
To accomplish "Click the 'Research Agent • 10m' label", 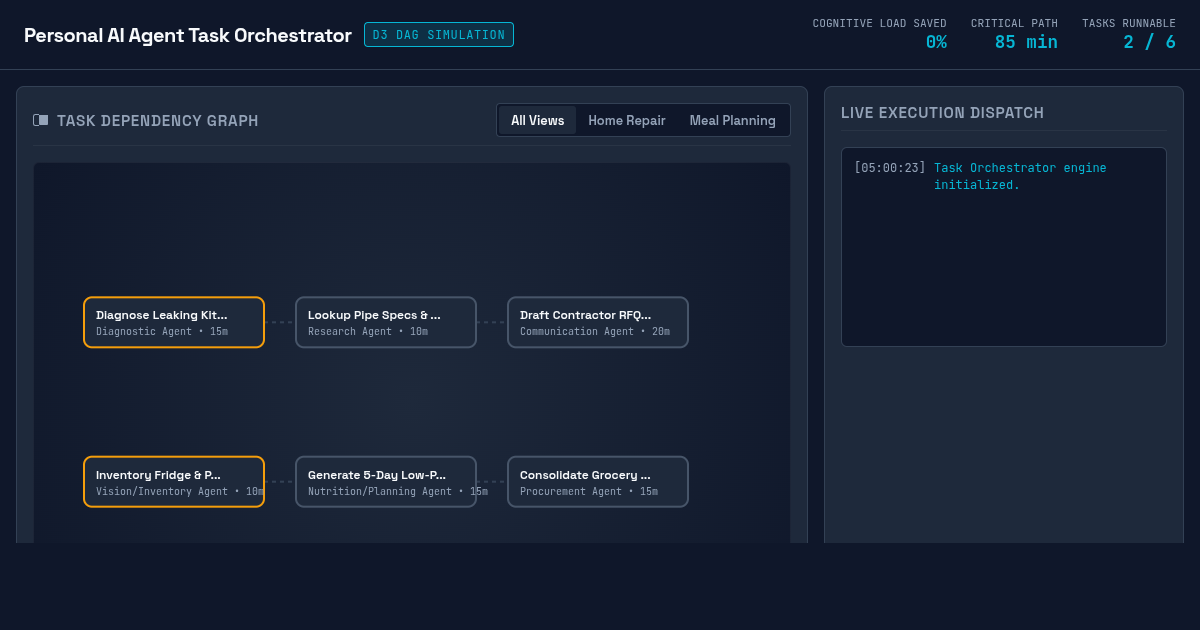I will click(368, 331).
